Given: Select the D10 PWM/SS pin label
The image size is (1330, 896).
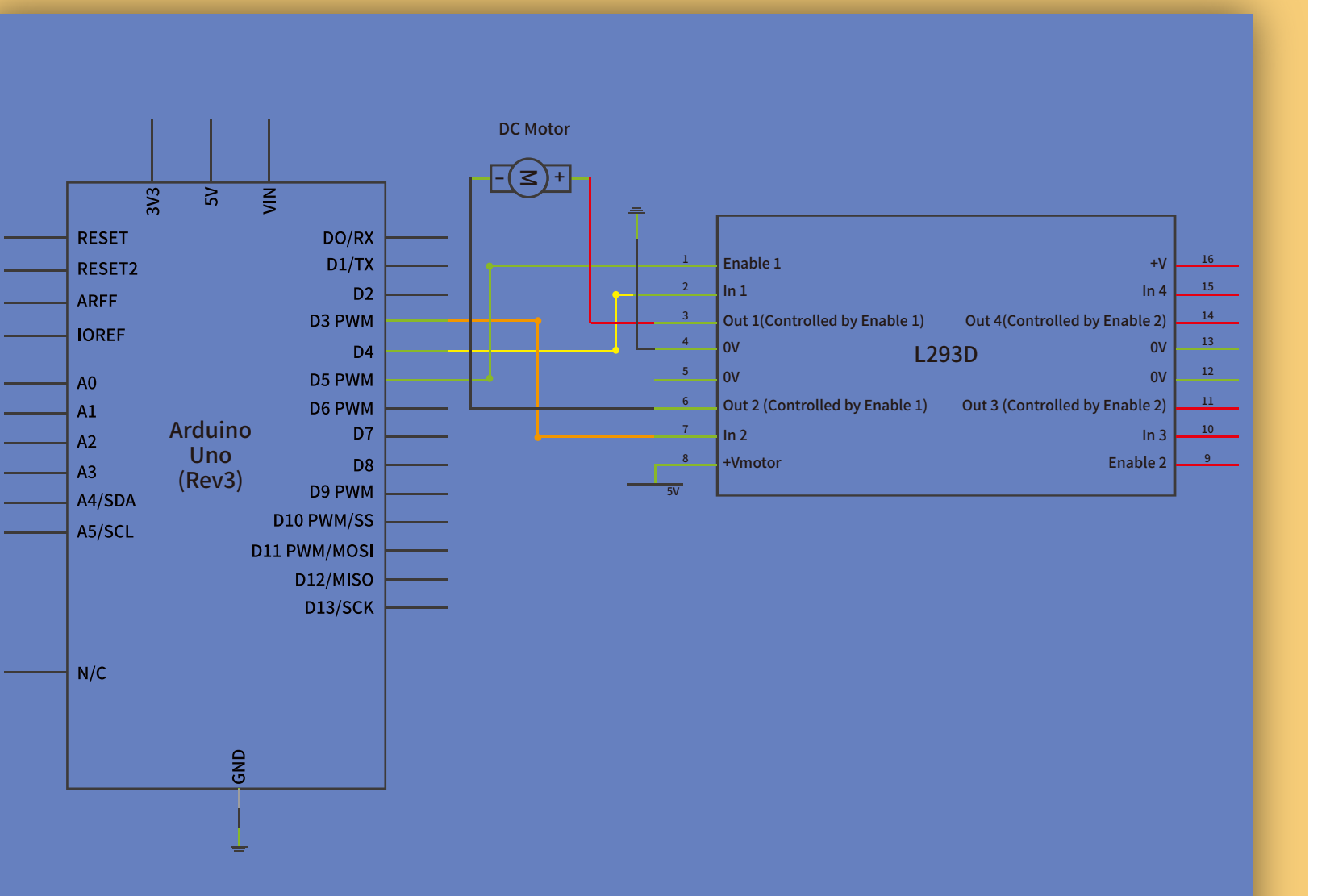Looking at the screenshot, I should [323, 521].
